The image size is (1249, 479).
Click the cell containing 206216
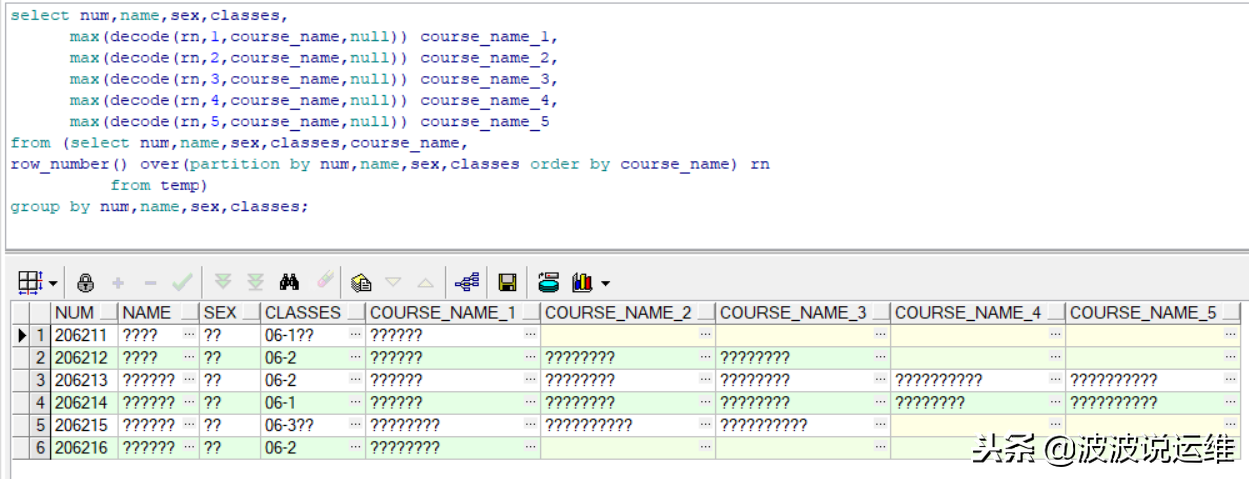85,448
